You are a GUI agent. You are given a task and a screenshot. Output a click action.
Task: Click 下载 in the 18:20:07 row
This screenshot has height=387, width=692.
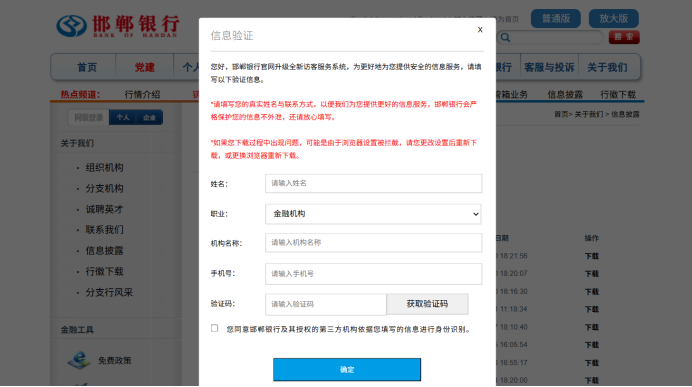pos(592,274)
